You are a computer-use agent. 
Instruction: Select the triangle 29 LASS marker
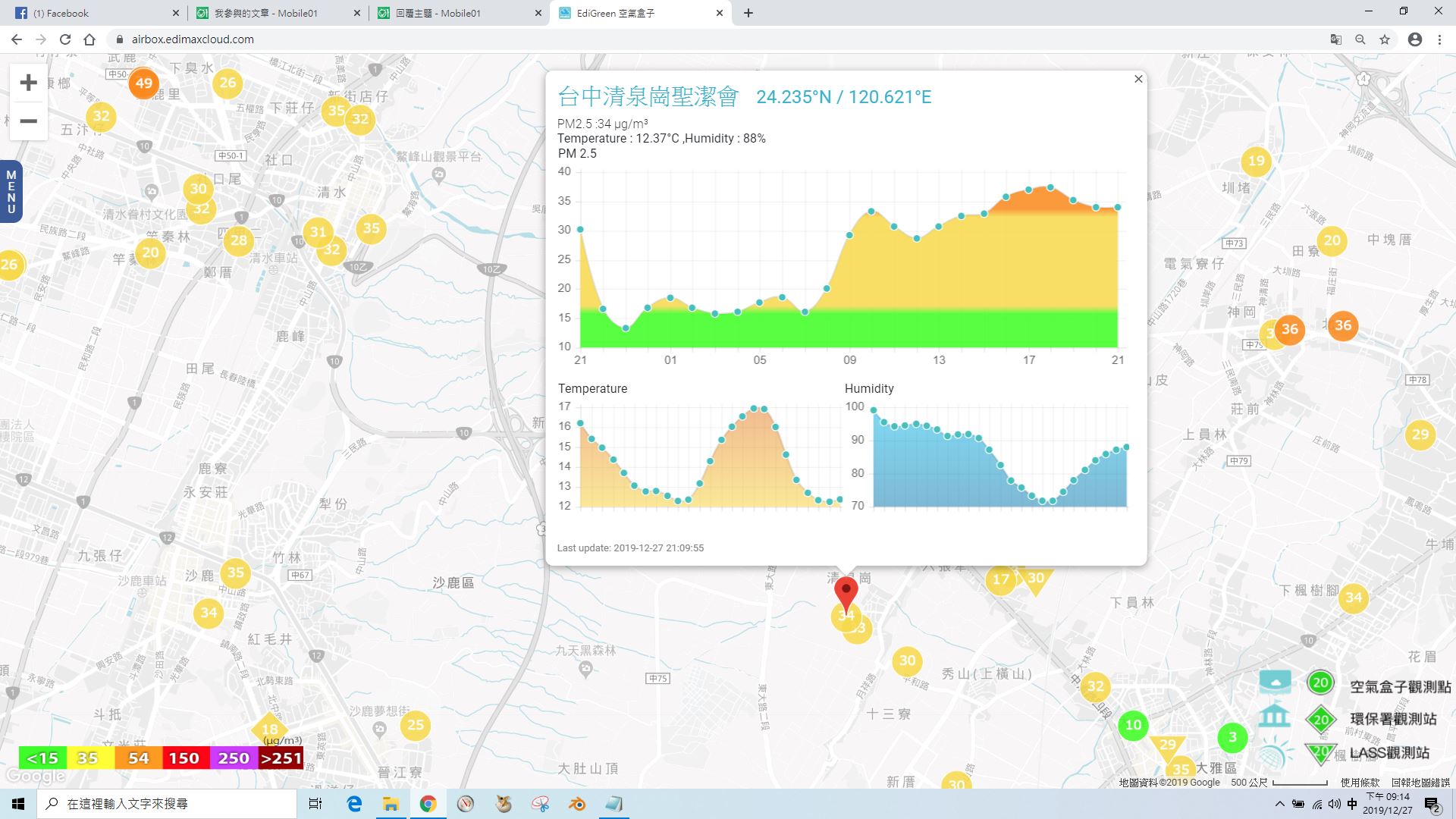[x=1167, y=747]
